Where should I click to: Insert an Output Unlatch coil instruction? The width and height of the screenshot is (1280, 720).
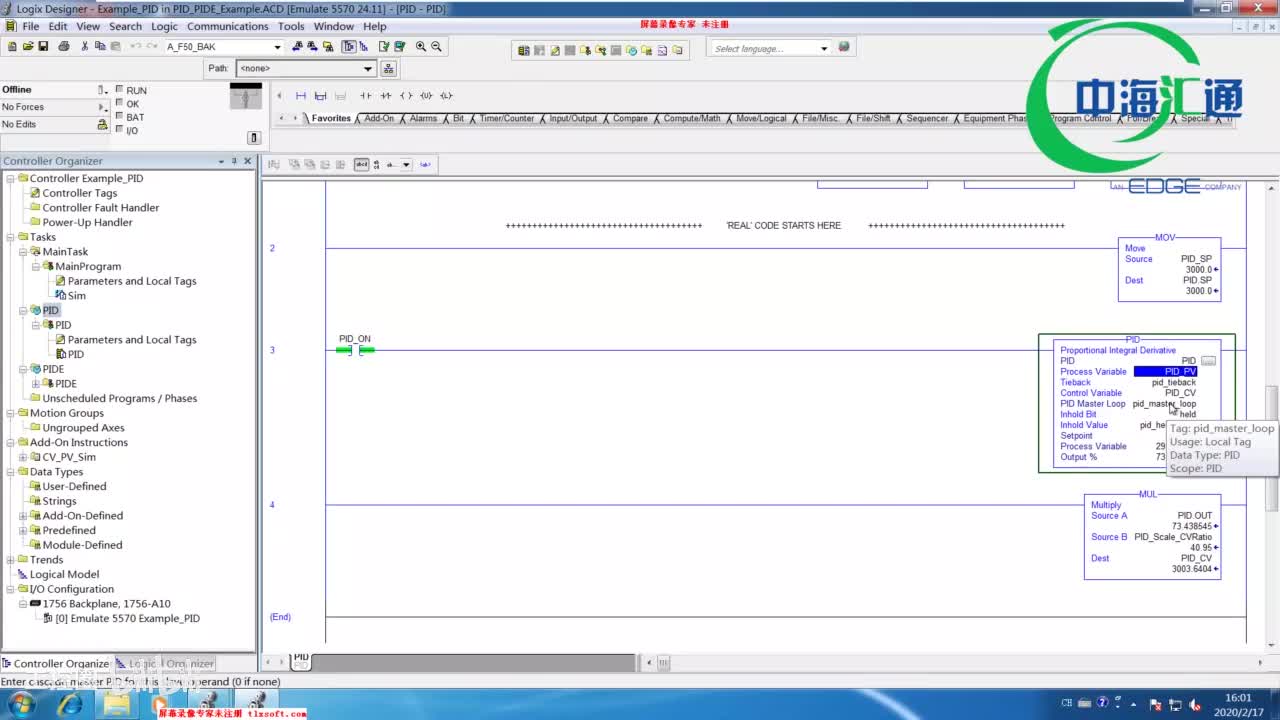[x=426, y=96]
